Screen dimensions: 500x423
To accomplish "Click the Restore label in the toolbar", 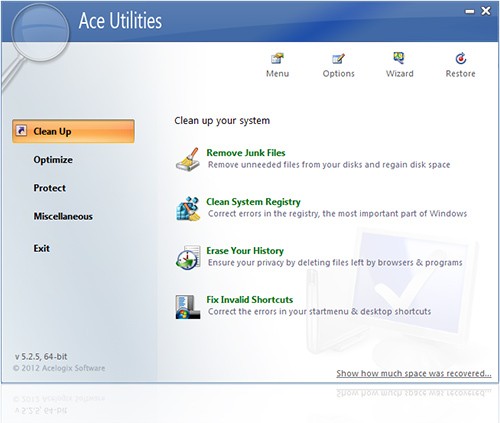I will [x=460, y=73].
